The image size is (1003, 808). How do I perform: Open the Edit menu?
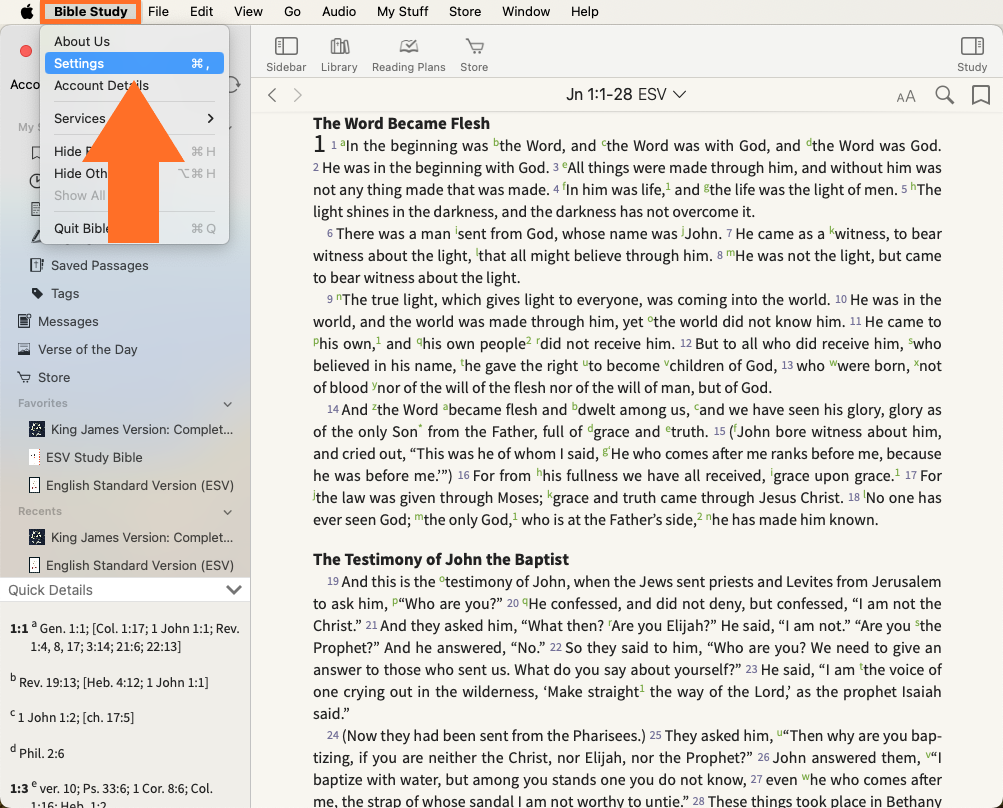click(x=201, y=12)
